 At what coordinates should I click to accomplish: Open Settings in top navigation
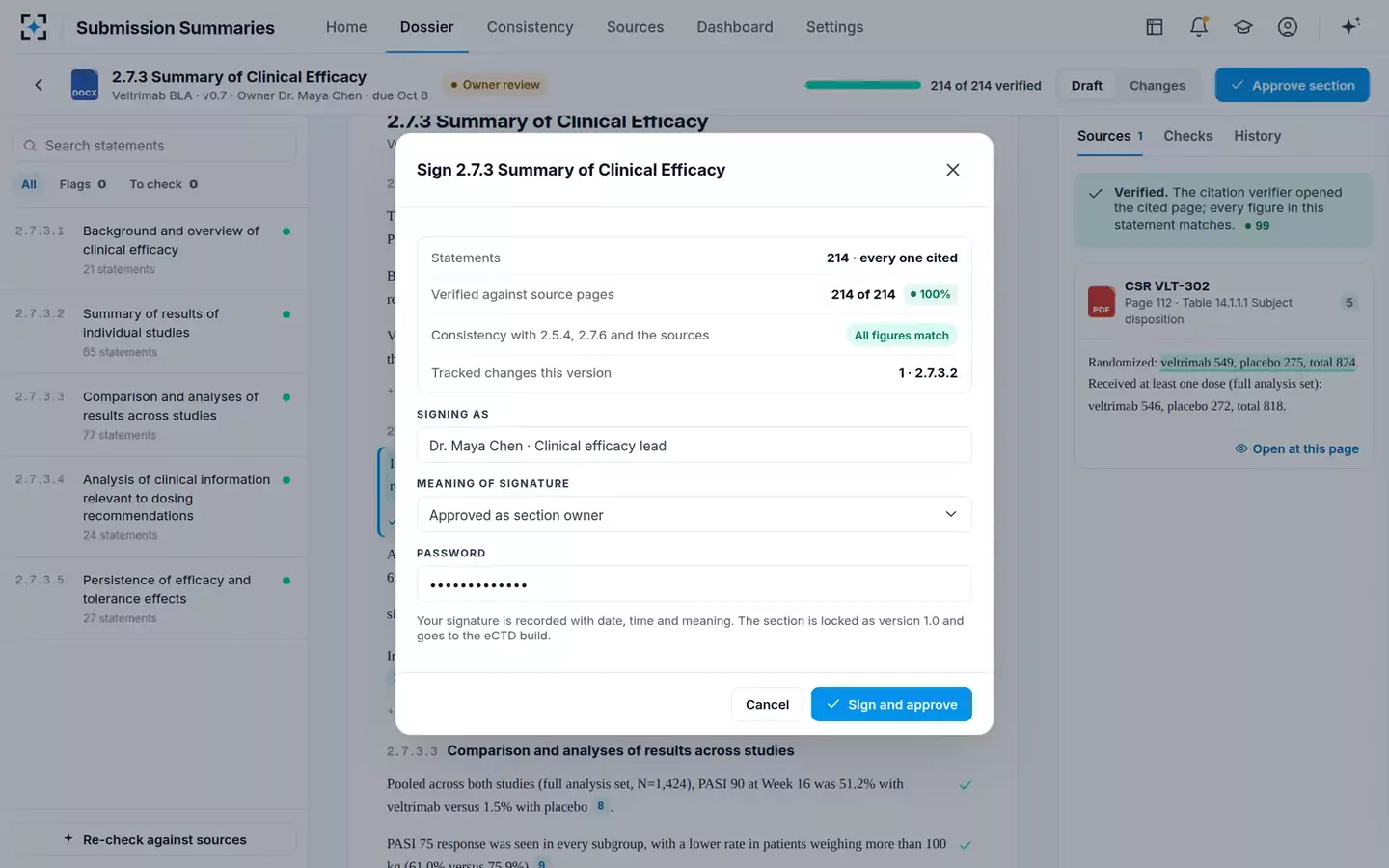point(834,27)
